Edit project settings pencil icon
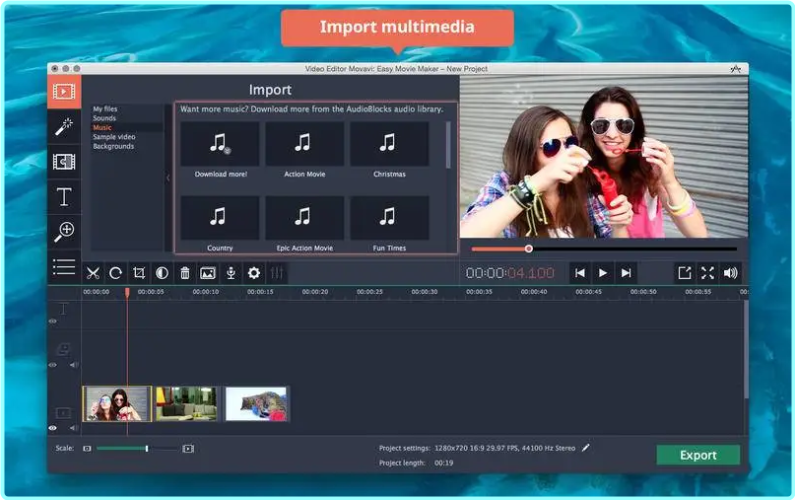The height and width of the screenshot is (500, 795). (586, 448)
